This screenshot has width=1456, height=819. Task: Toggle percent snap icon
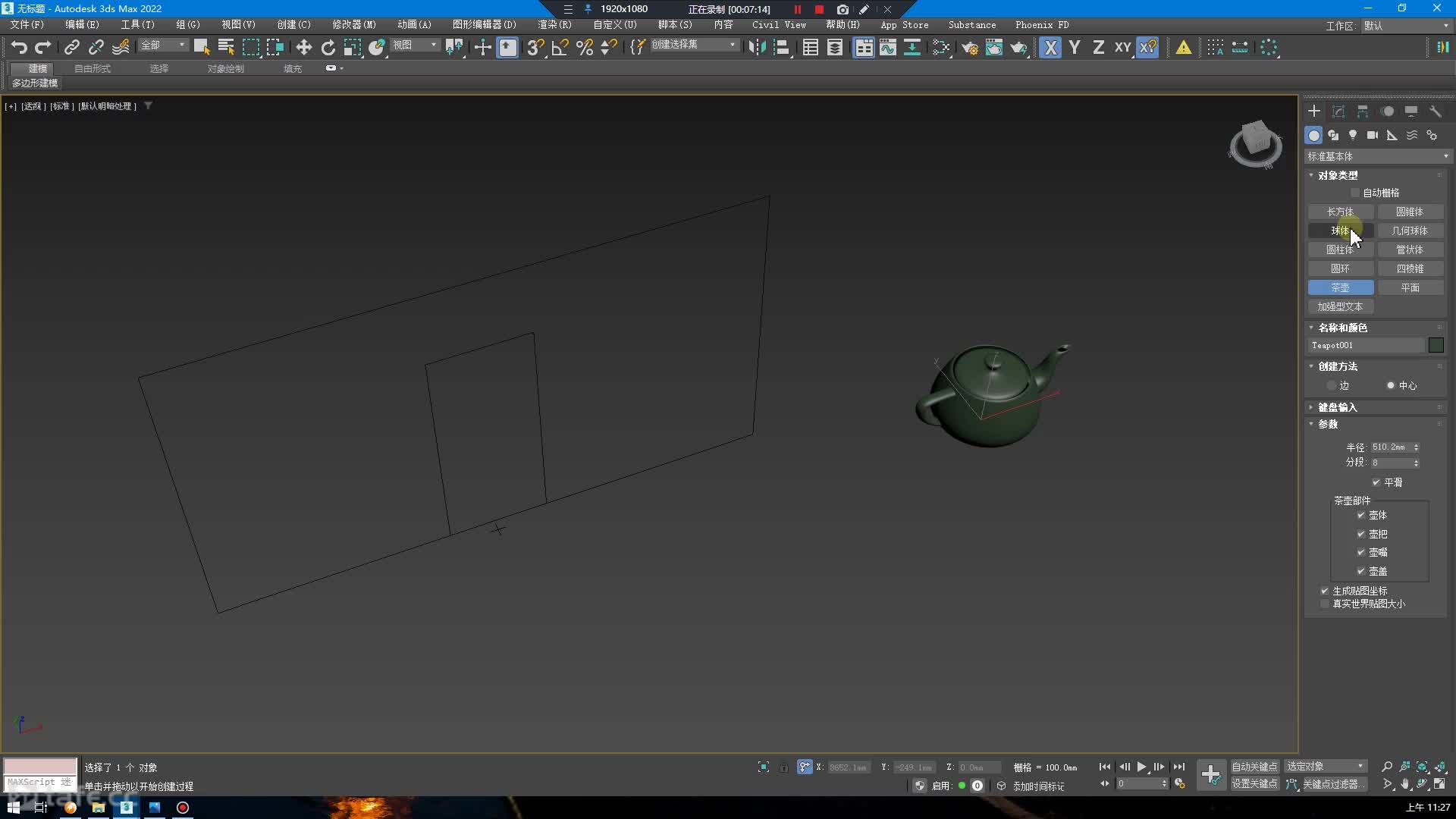[x=584, y=47]
